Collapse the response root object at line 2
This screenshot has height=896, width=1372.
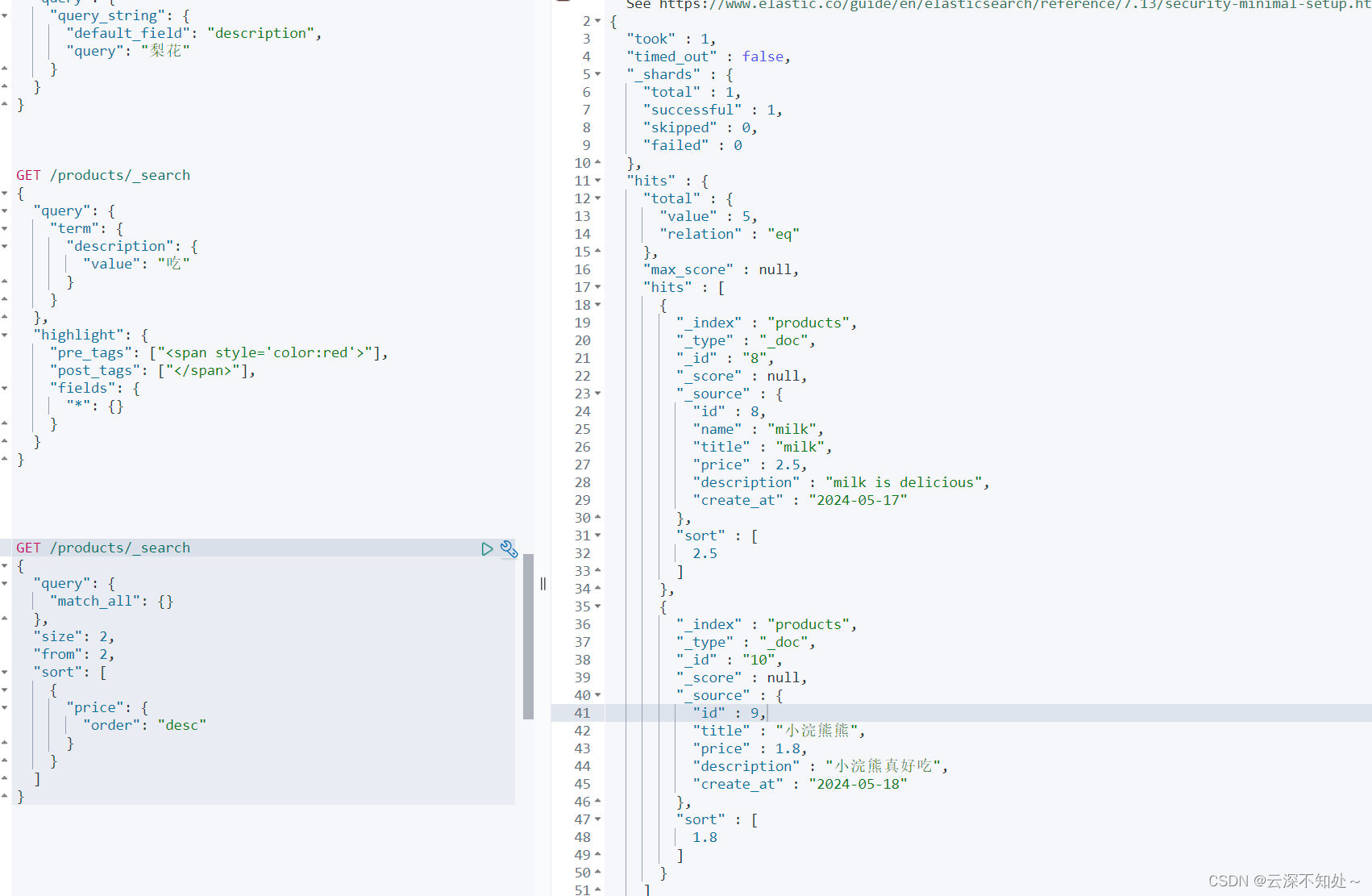coord(597,21)
